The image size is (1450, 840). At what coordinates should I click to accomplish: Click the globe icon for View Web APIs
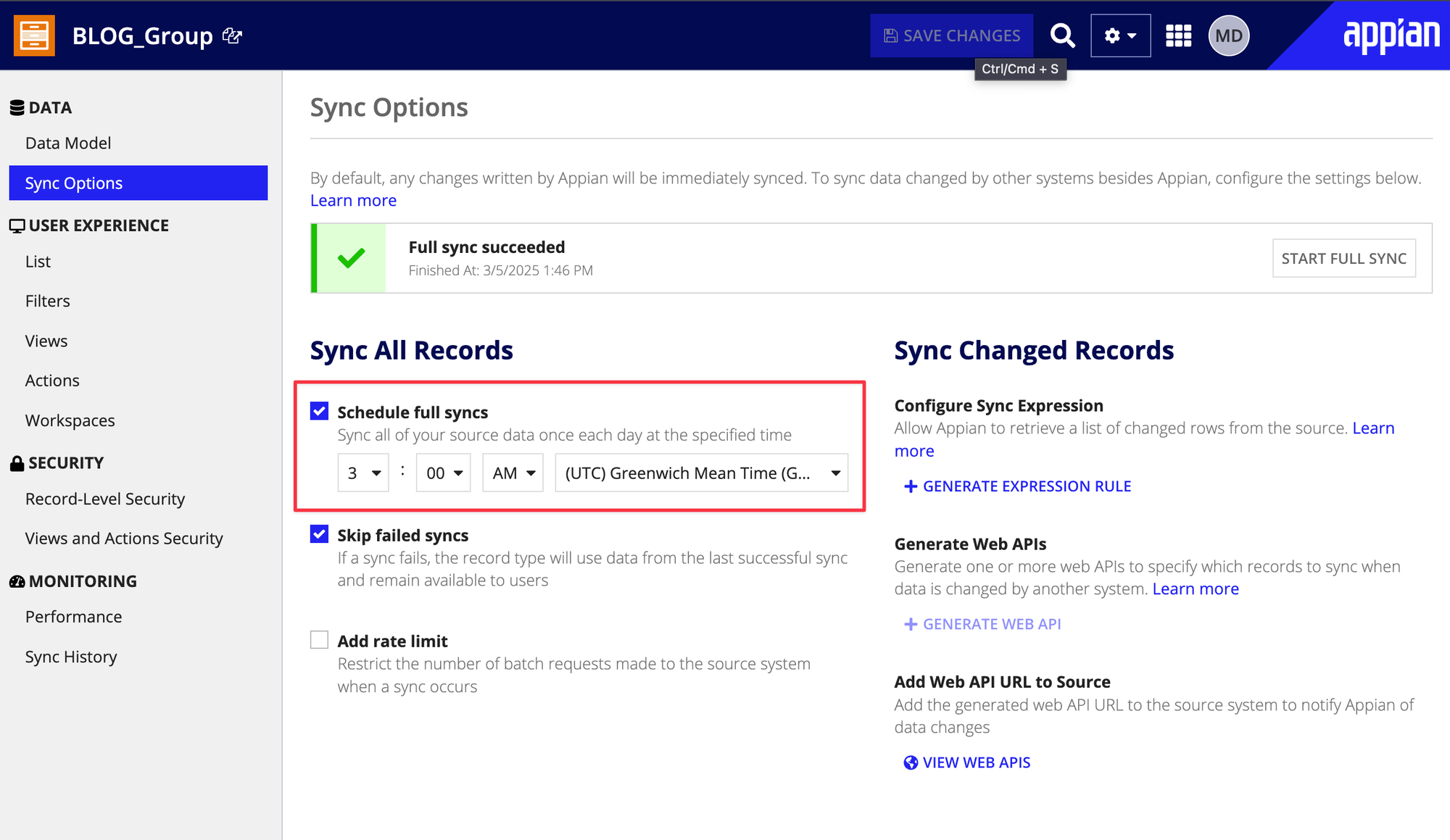[911, 762]
